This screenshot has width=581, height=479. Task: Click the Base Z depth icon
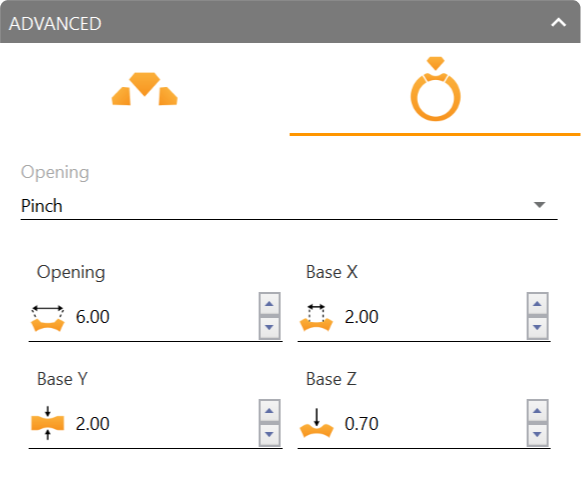[x=316, y=423]
